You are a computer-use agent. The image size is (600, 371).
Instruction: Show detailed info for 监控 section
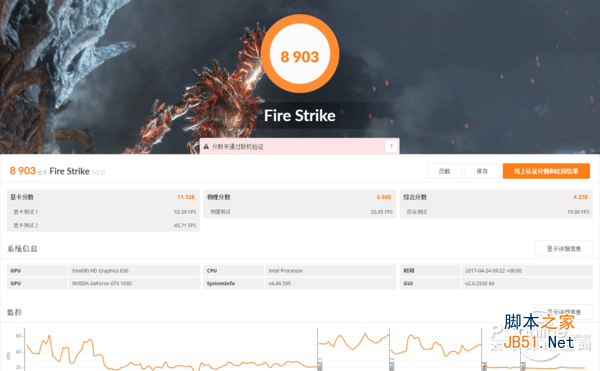click(x=564, y=312)
